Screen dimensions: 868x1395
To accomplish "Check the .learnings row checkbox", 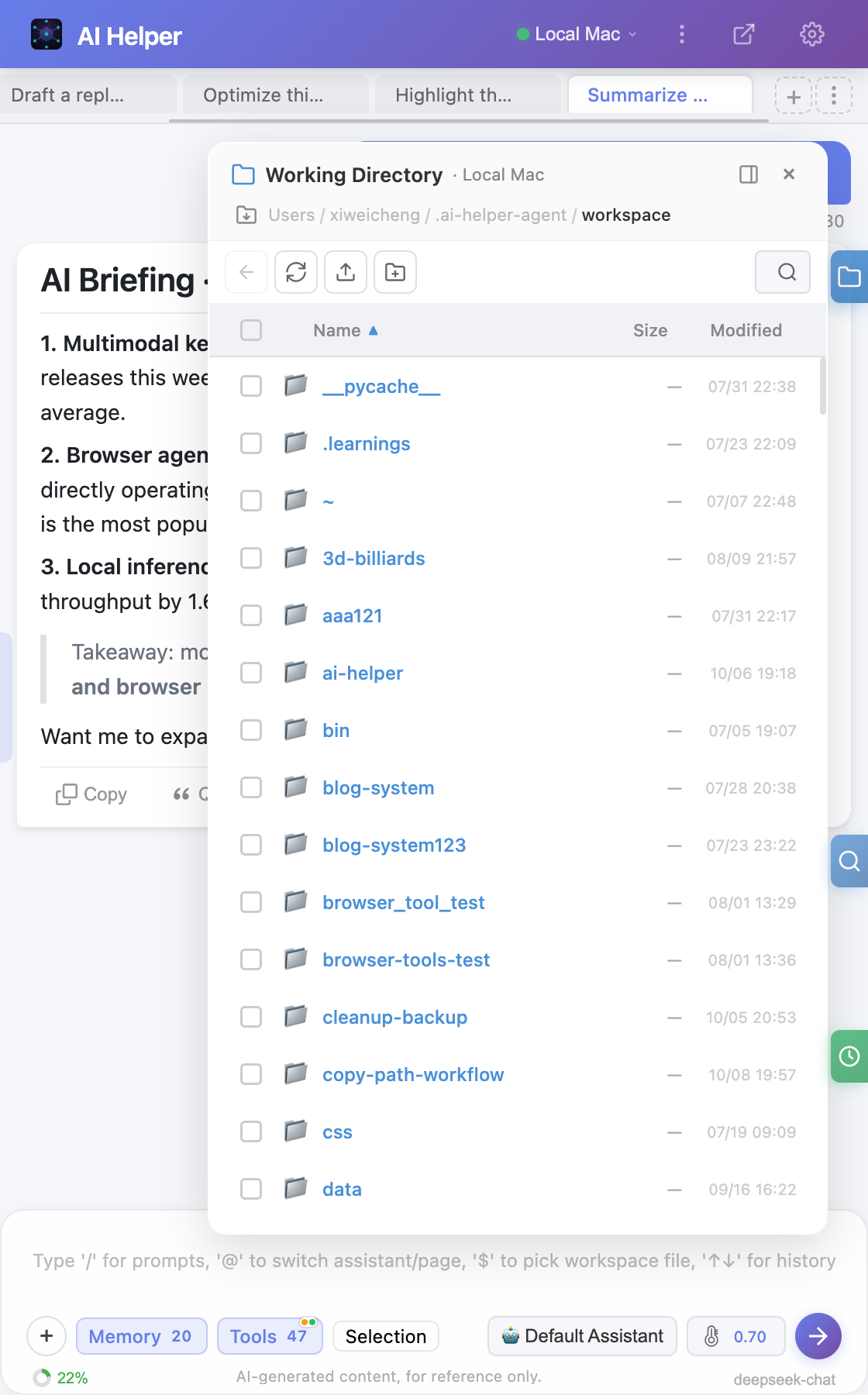I will coord(251,443).
